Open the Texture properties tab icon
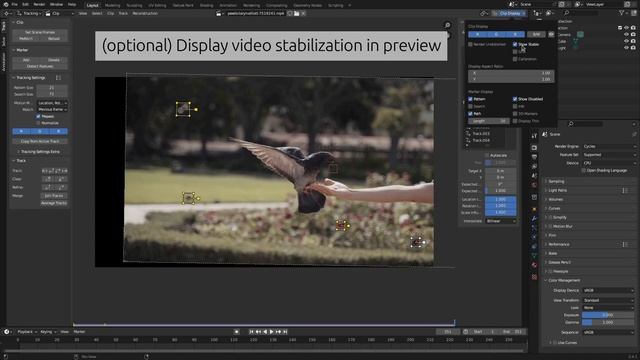The image size is (640, 360). tap(534, 277)
